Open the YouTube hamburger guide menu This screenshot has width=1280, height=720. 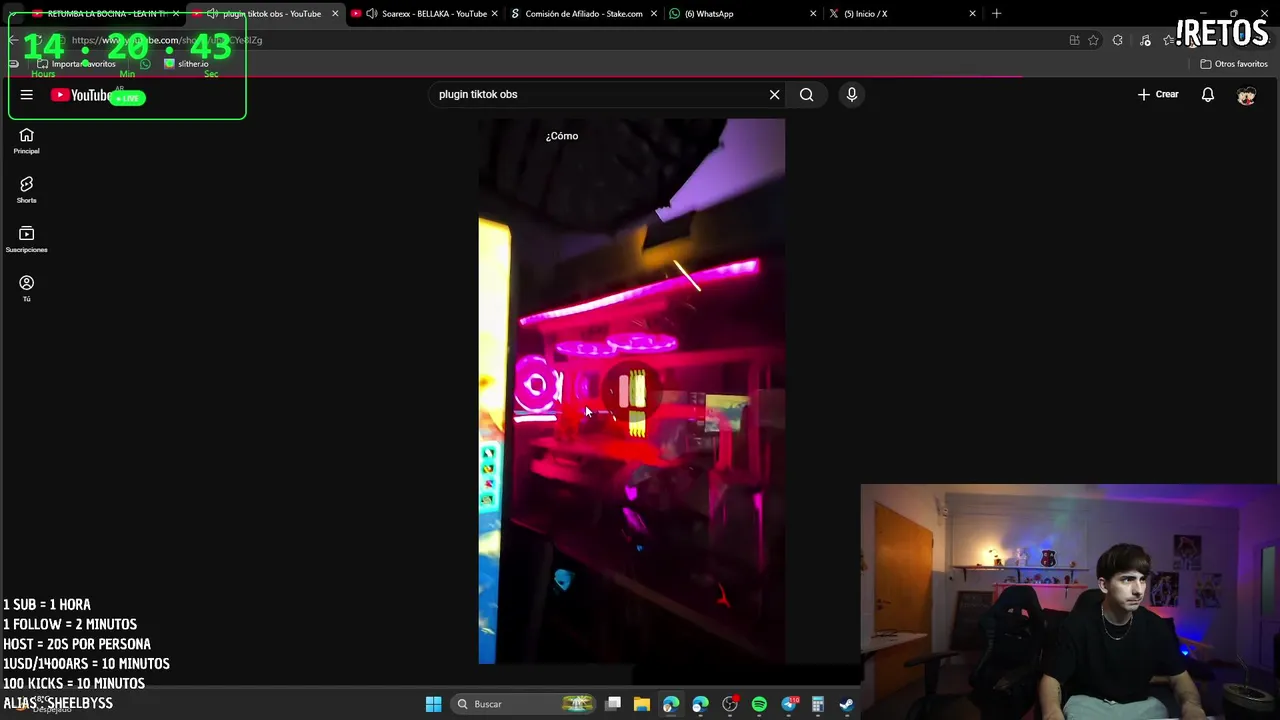[27, 95]
